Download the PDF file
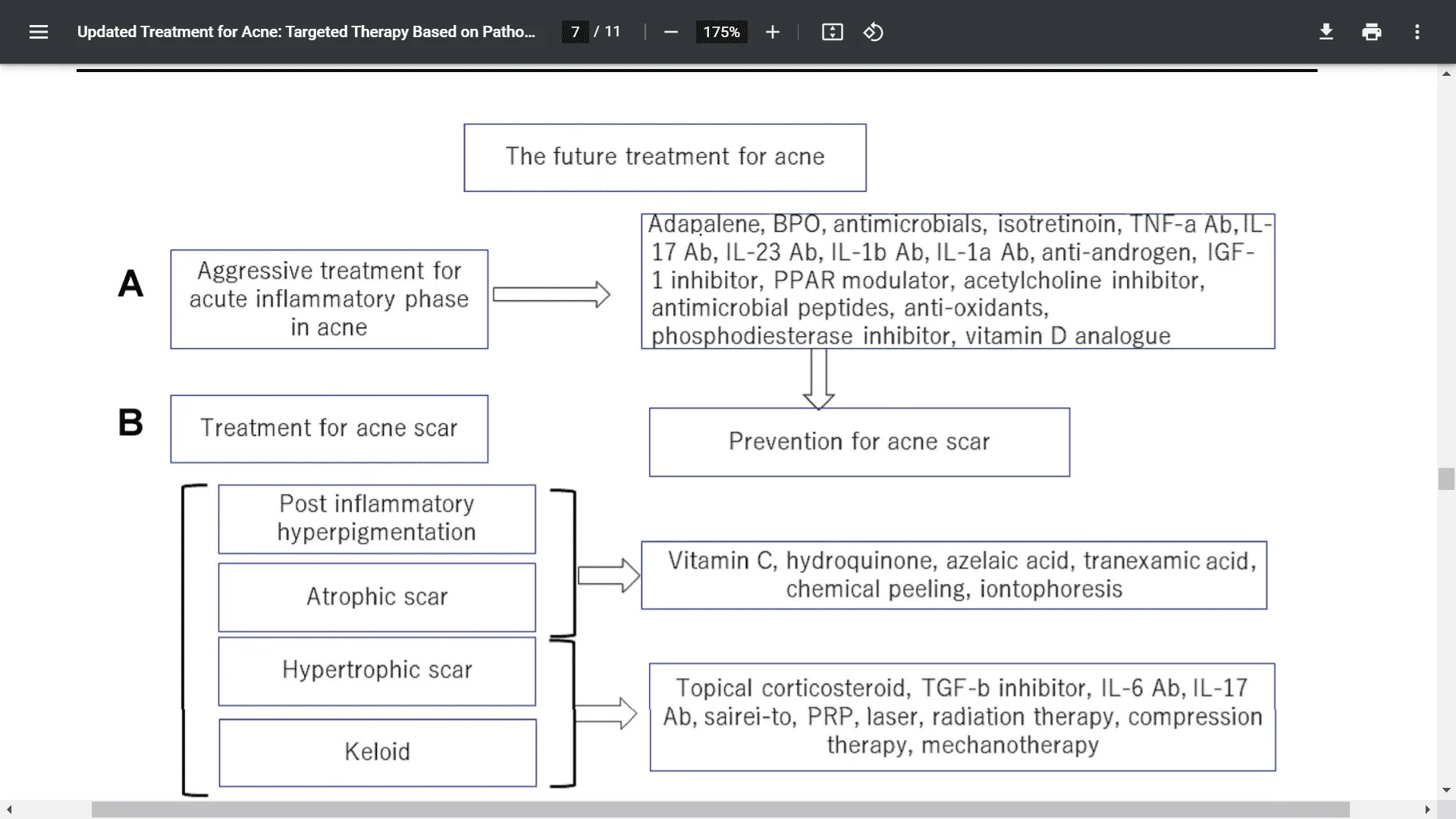 coord(1326,32)
